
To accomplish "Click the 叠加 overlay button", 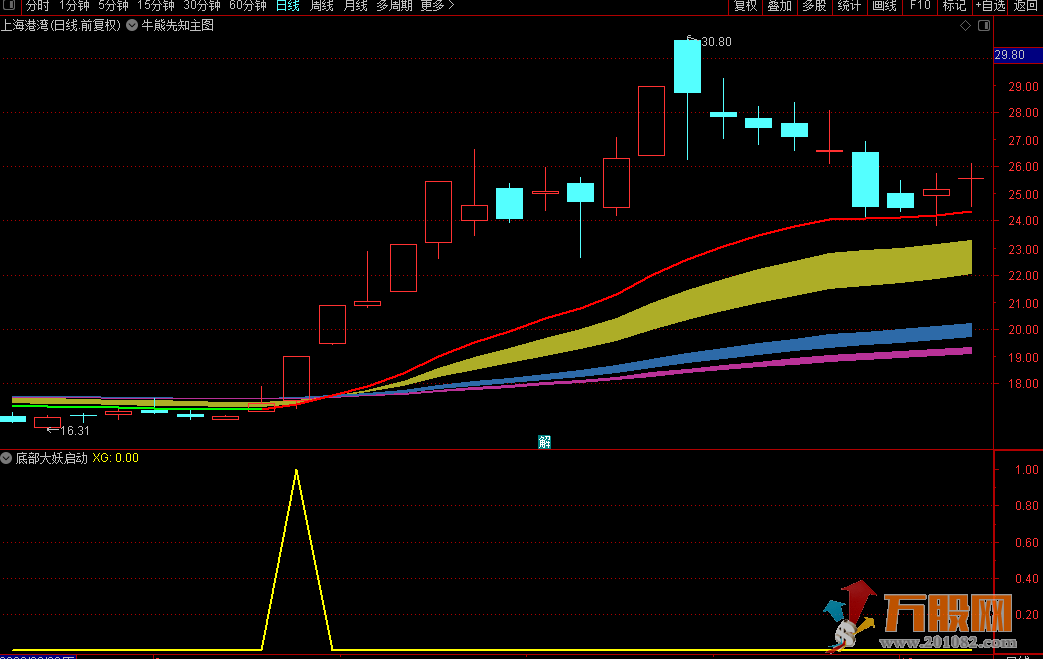I will tap(779, 6).
